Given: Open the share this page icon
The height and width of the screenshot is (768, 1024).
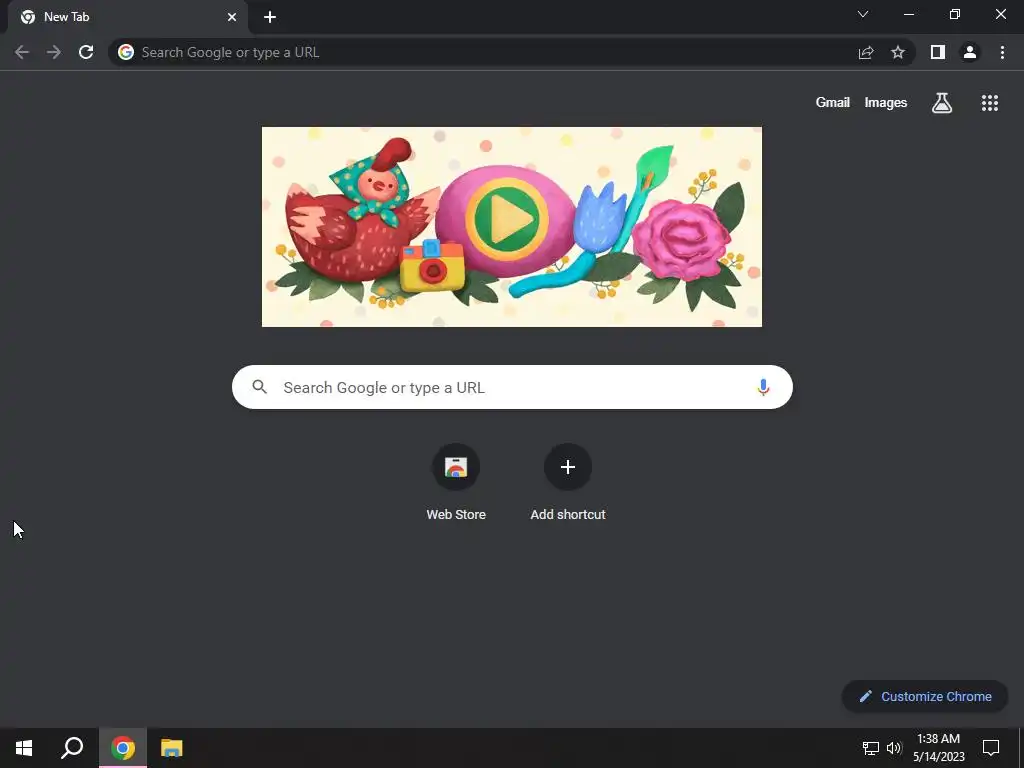Looking at the screenshot, I should click(x=866, y=52).
